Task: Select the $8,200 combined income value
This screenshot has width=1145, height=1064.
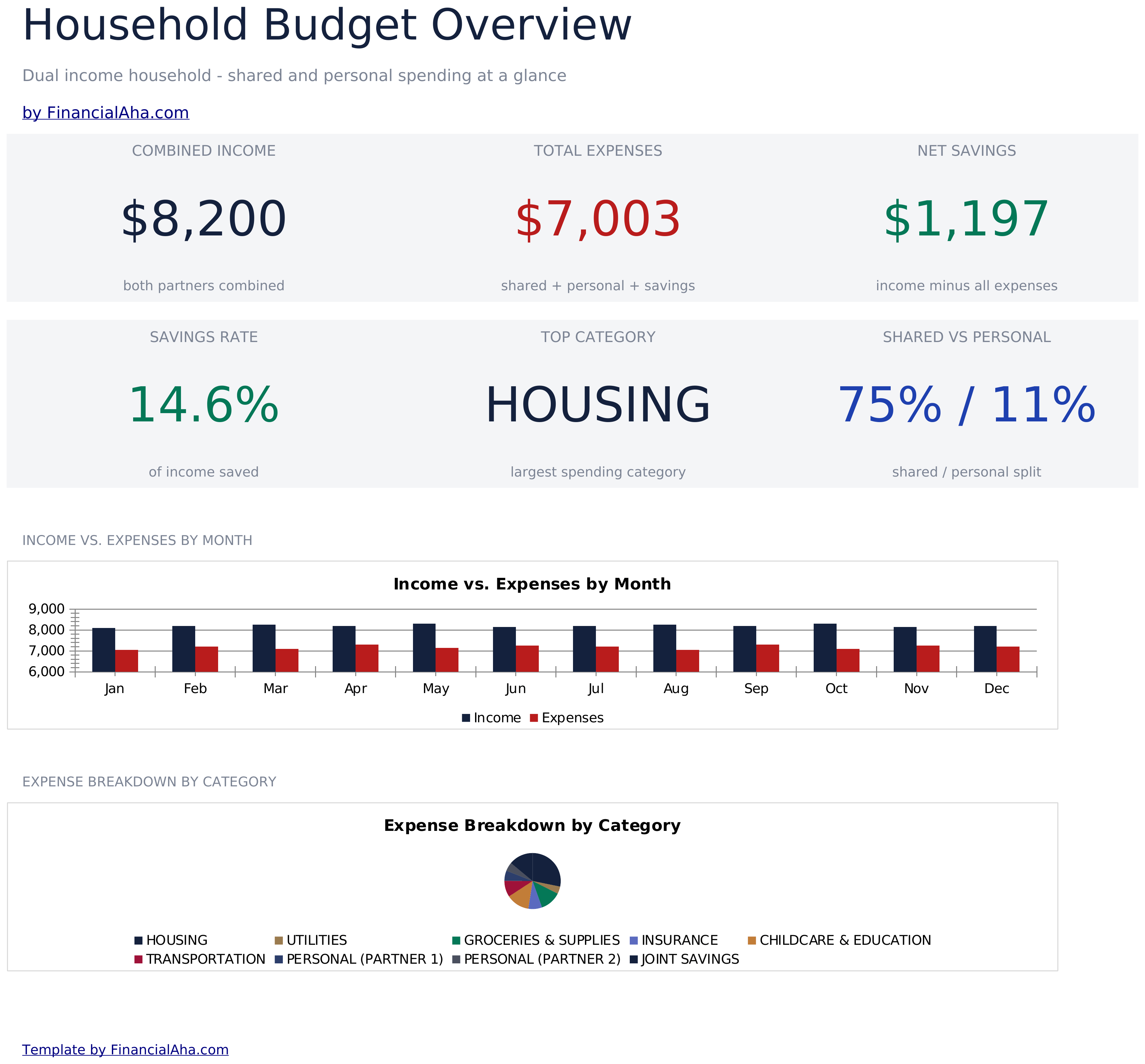Action: pyautogui.click(x=203, y=220)
